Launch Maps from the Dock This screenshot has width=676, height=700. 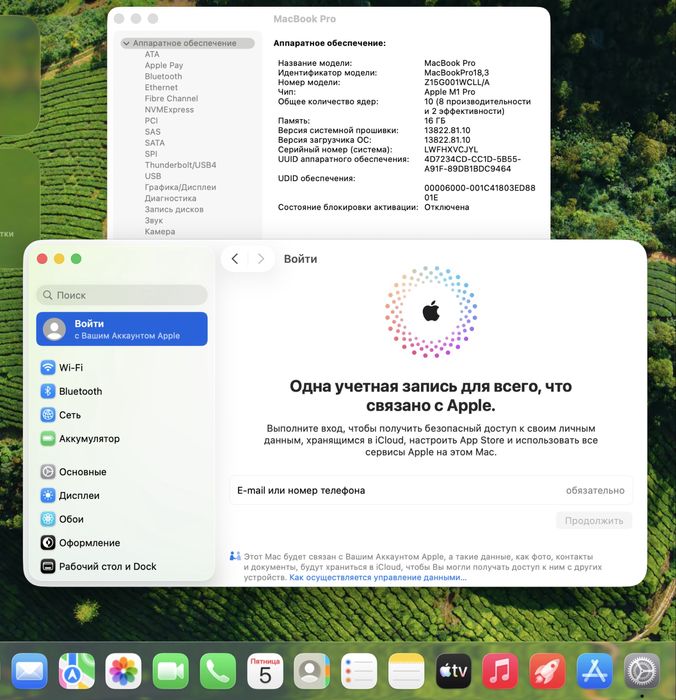(76, 671)
